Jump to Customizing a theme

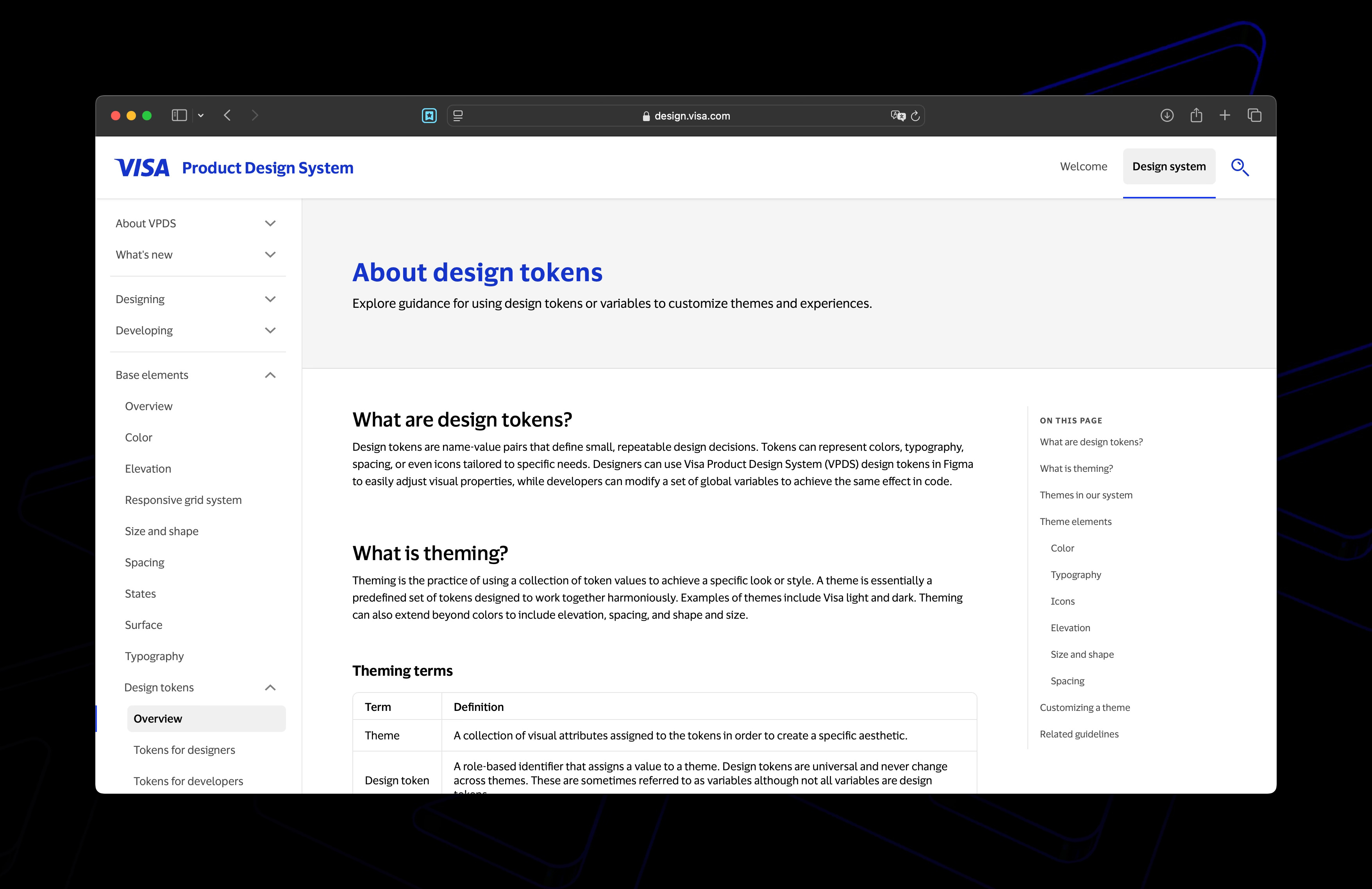pyautogui.click(x=1084, y=707)
